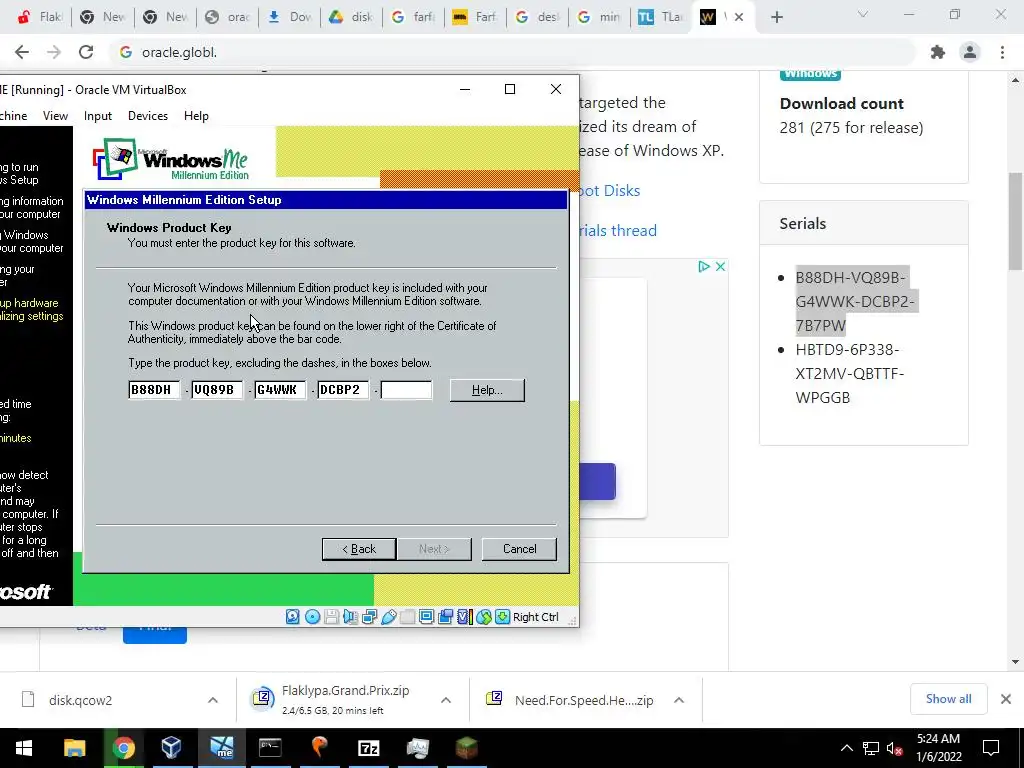Open the Devices menu in VirtualBox

point(148,116)
